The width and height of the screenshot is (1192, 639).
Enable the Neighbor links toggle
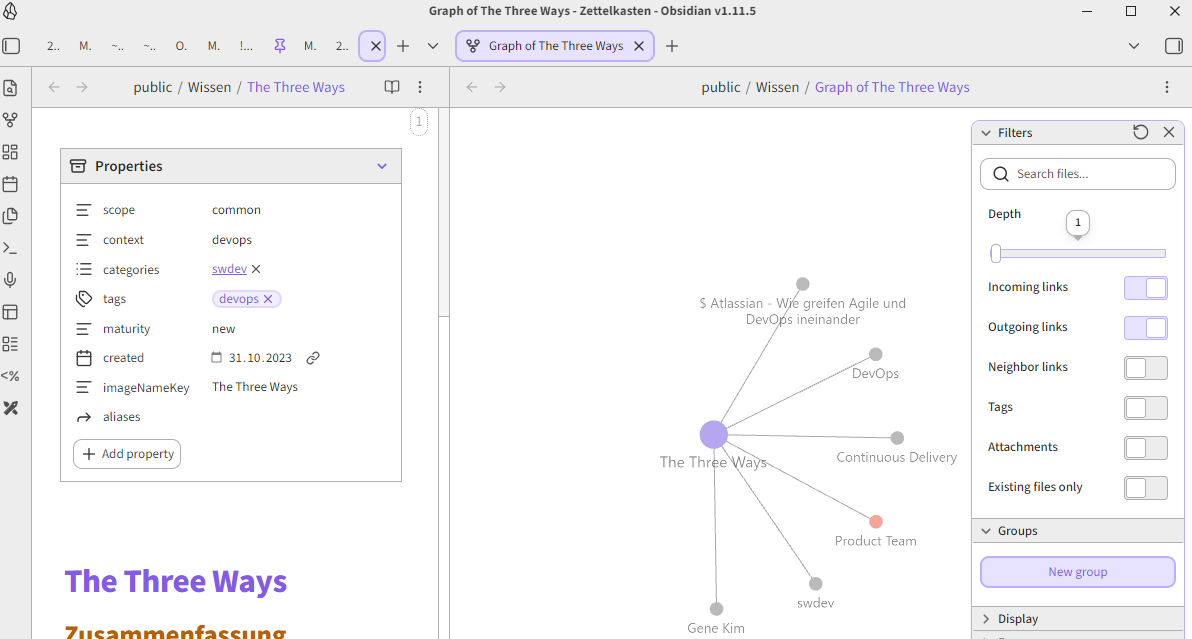coord(1146,368)
